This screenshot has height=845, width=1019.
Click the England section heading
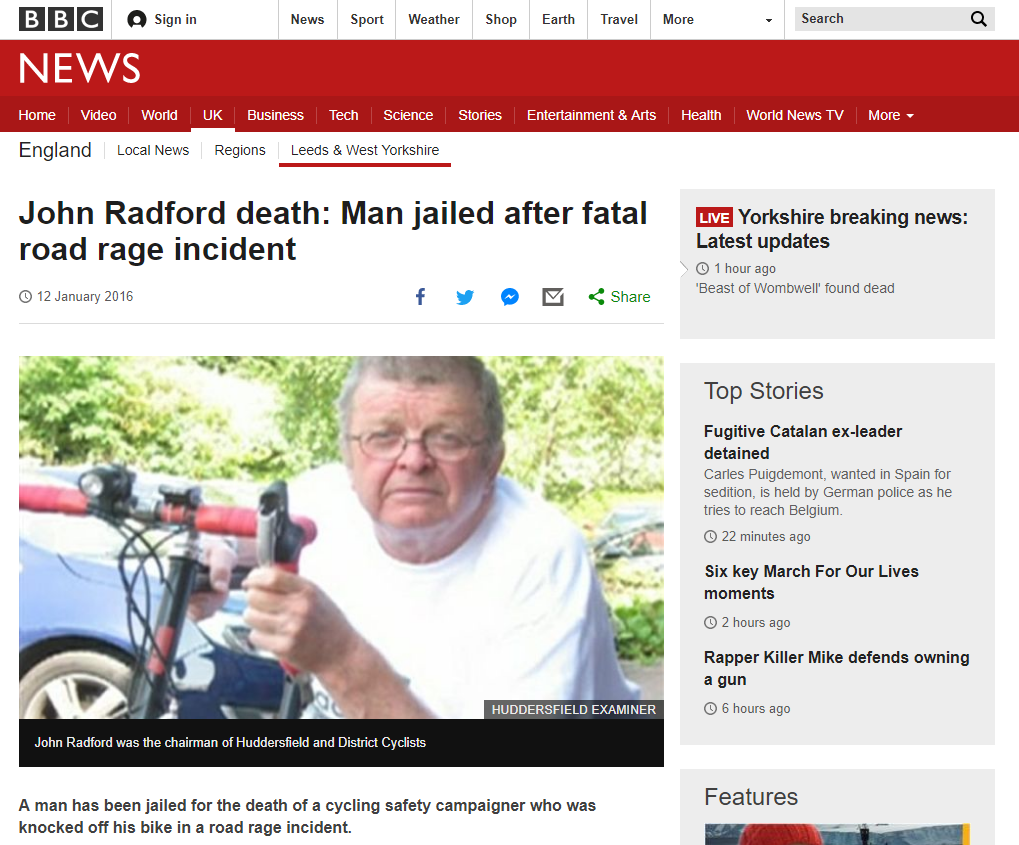tap(55, 150)
